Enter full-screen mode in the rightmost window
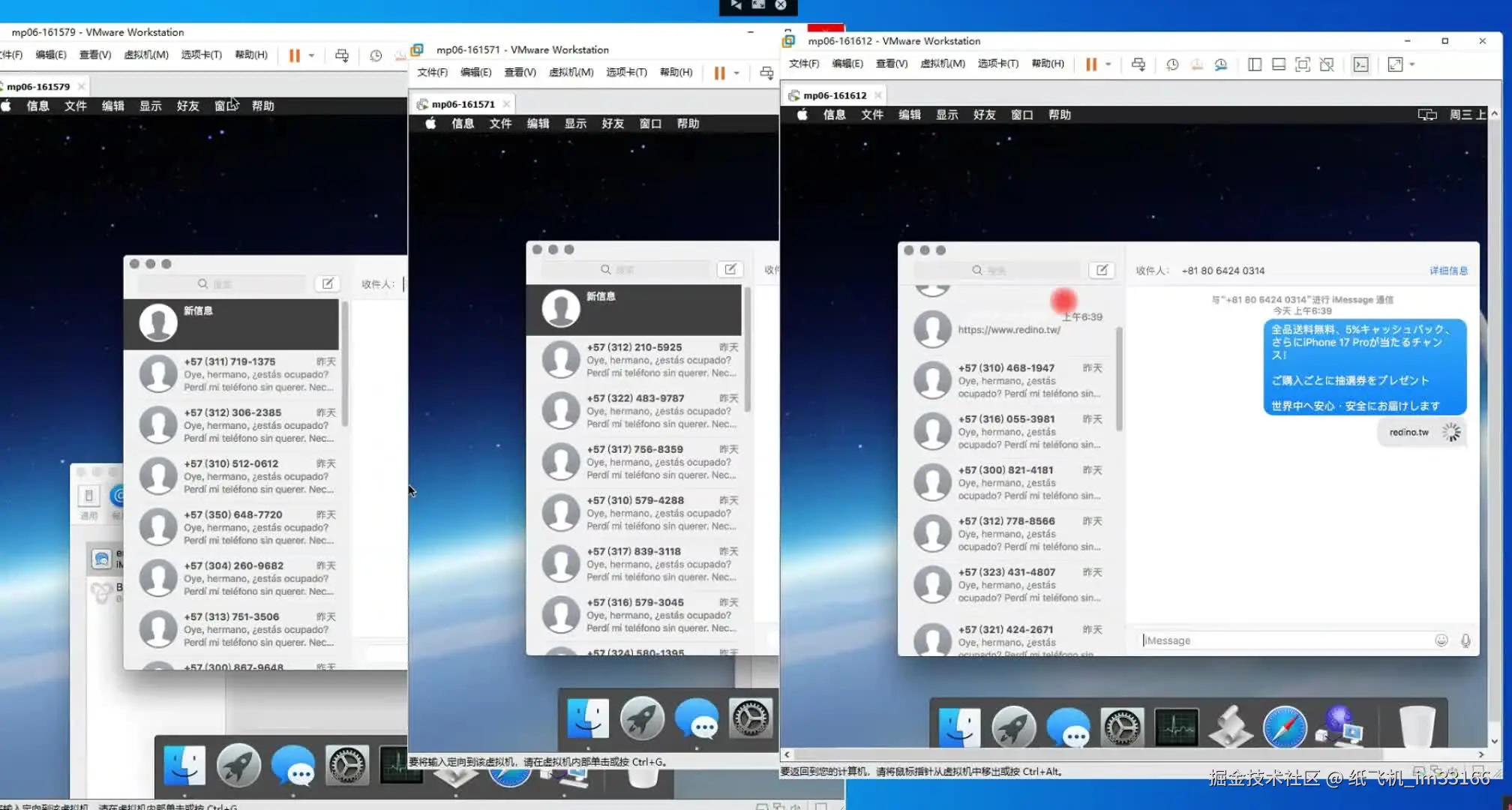This screenshot has width=1512, height=810. pyautogui.click(x=1303, y=64)
